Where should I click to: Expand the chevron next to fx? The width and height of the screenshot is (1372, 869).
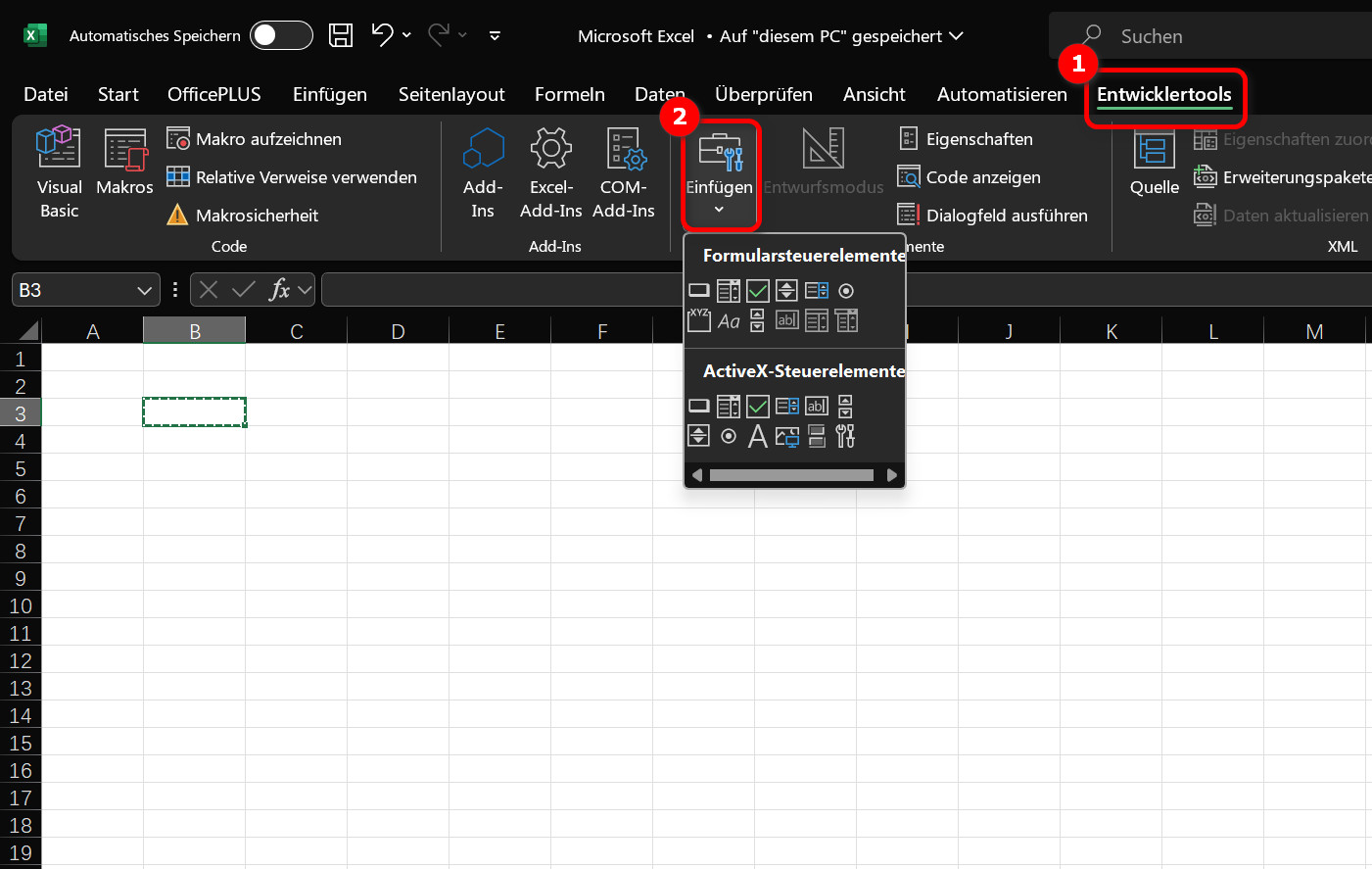pyautogui.click(x=305, y=290)
